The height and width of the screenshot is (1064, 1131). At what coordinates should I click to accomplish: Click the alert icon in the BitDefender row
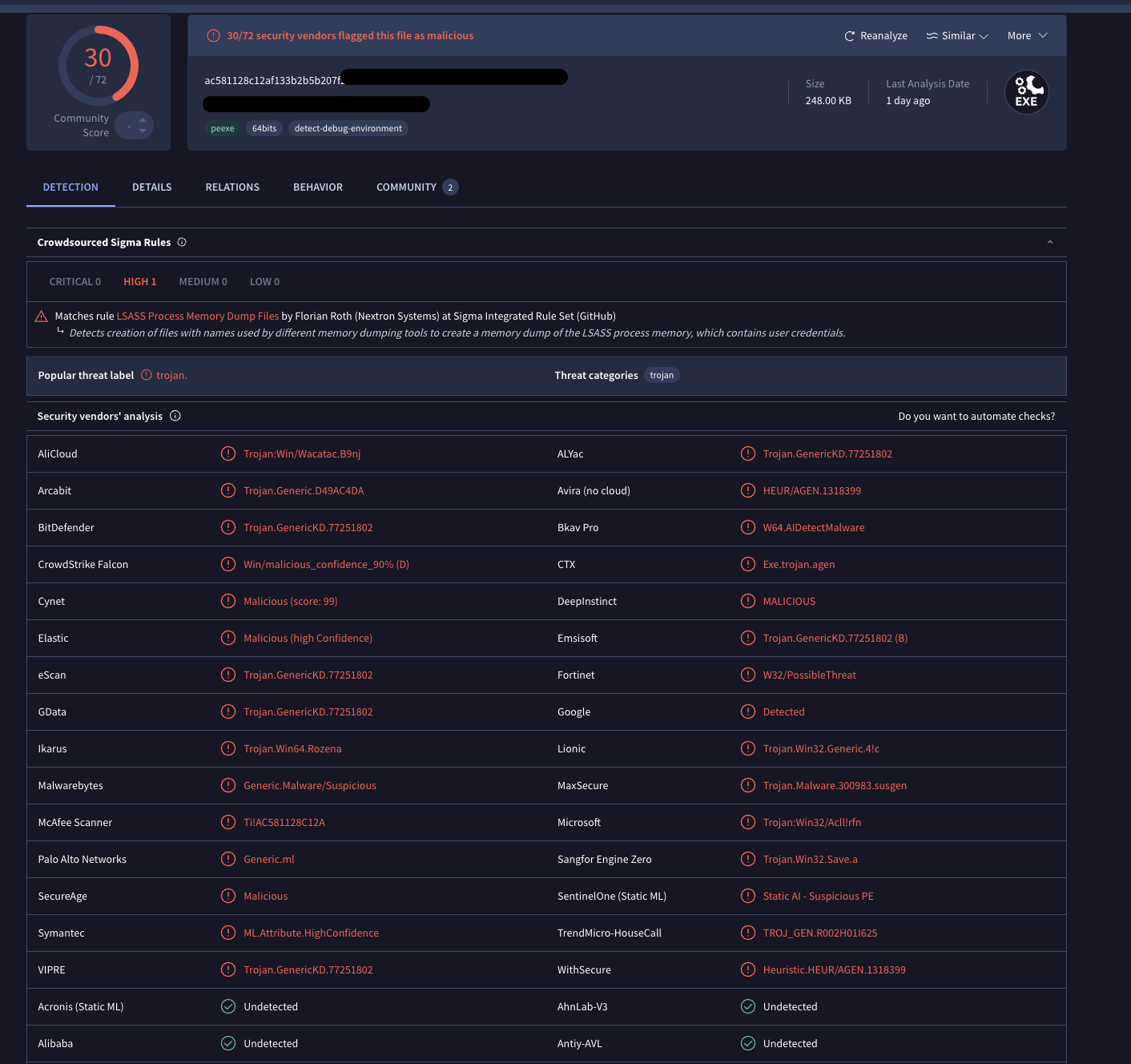(x=228, y=527)
